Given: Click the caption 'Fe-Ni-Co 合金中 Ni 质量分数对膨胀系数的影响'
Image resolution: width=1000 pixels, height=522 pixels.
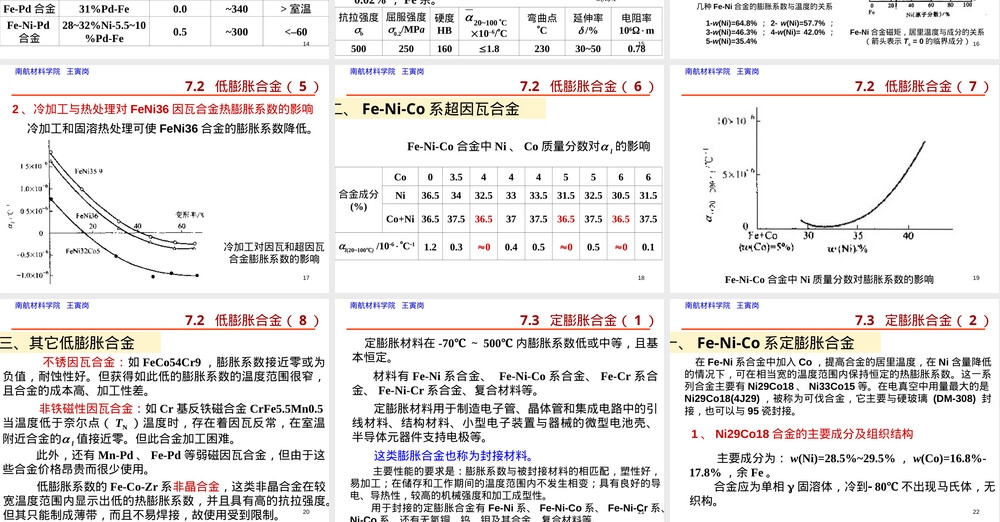Looking at the screenshot, I should pyautogui.click(x=829, y=280).
